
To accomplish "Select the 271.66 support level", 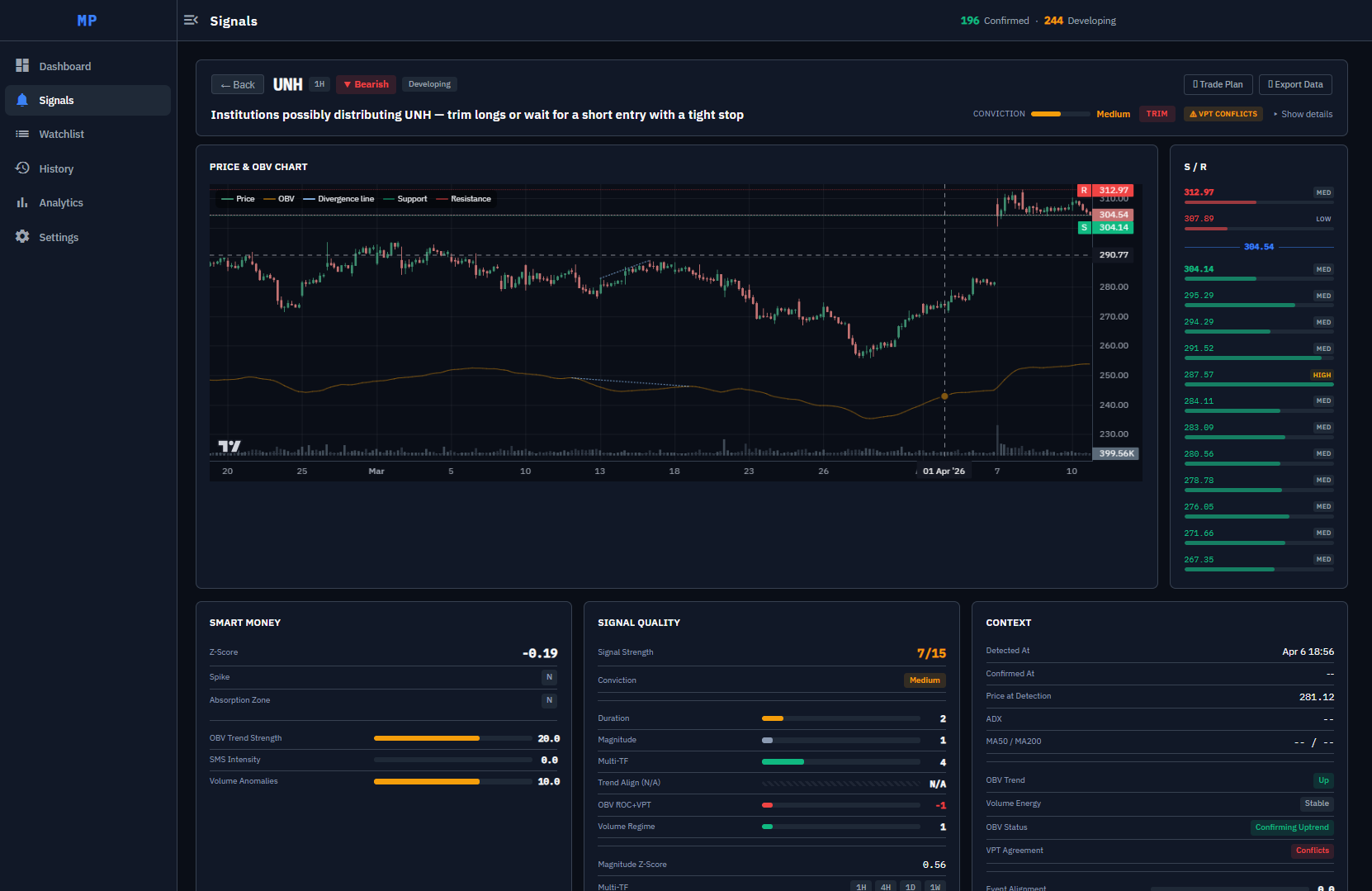I will click(1259, 535).
